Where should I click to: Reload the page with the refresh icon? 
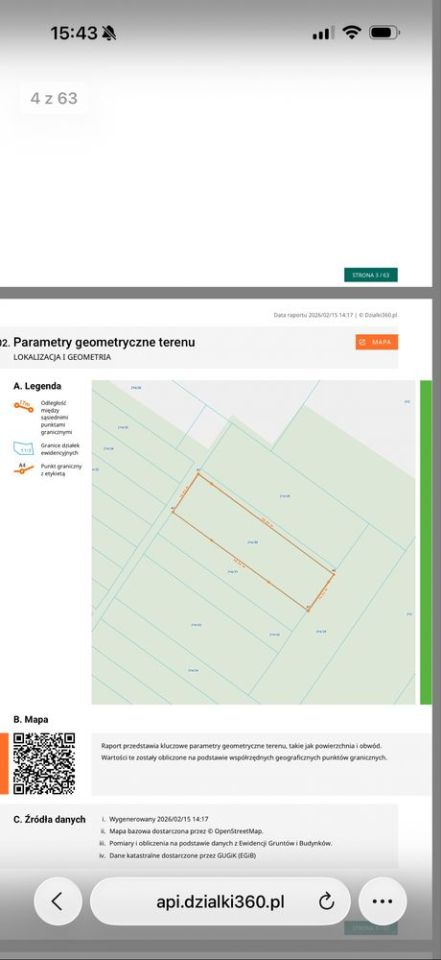[x=327, y=901]
